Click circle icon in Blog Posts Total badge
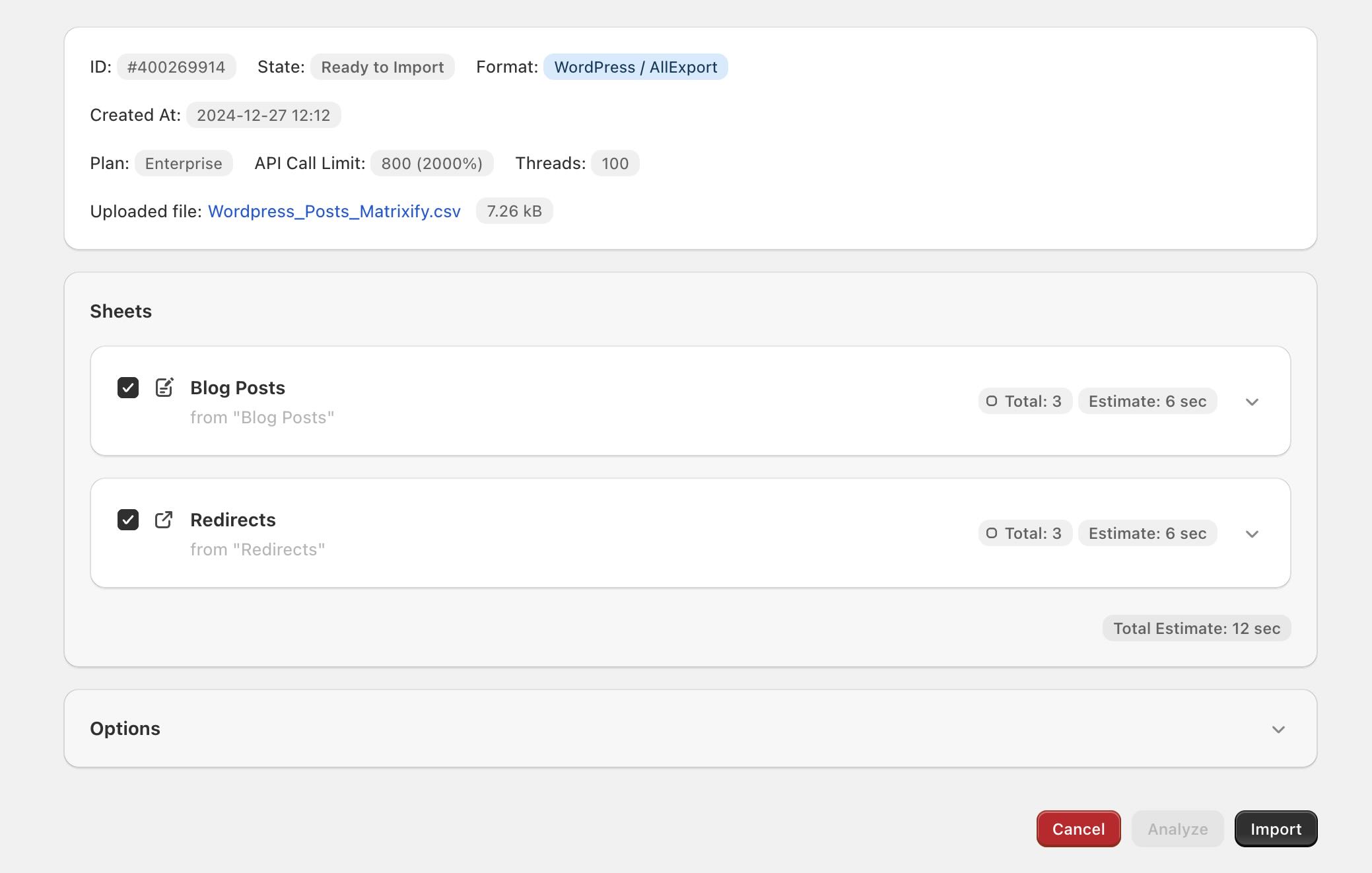Image resolution: width=1372 pixels, height=873 pixels. (x=991, y=401)
